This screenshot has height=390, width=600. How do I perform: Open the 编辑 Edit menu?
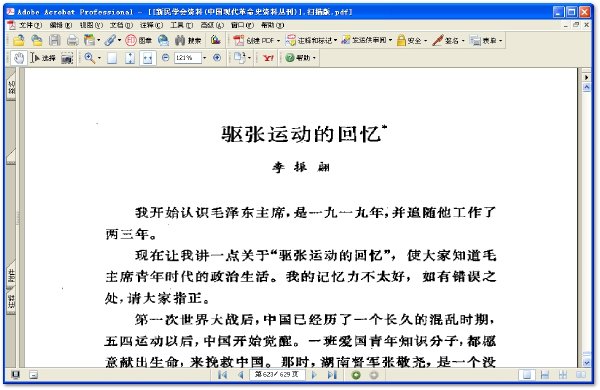tap(60, 25)
